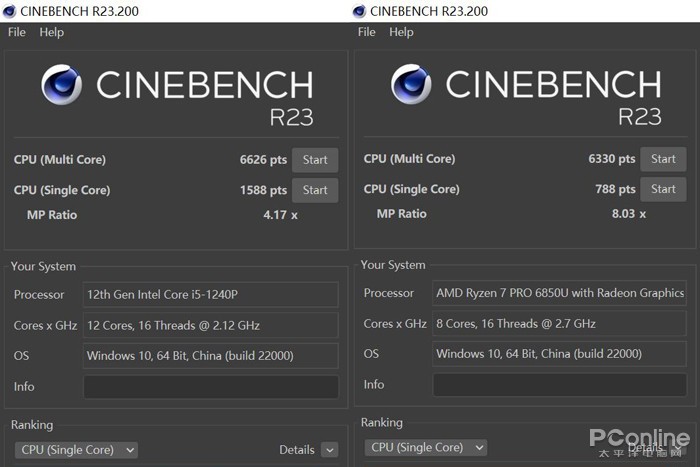Click Cinebench title bar icon in left window
This screenshot has width=700, height=467.
(9, 11)
